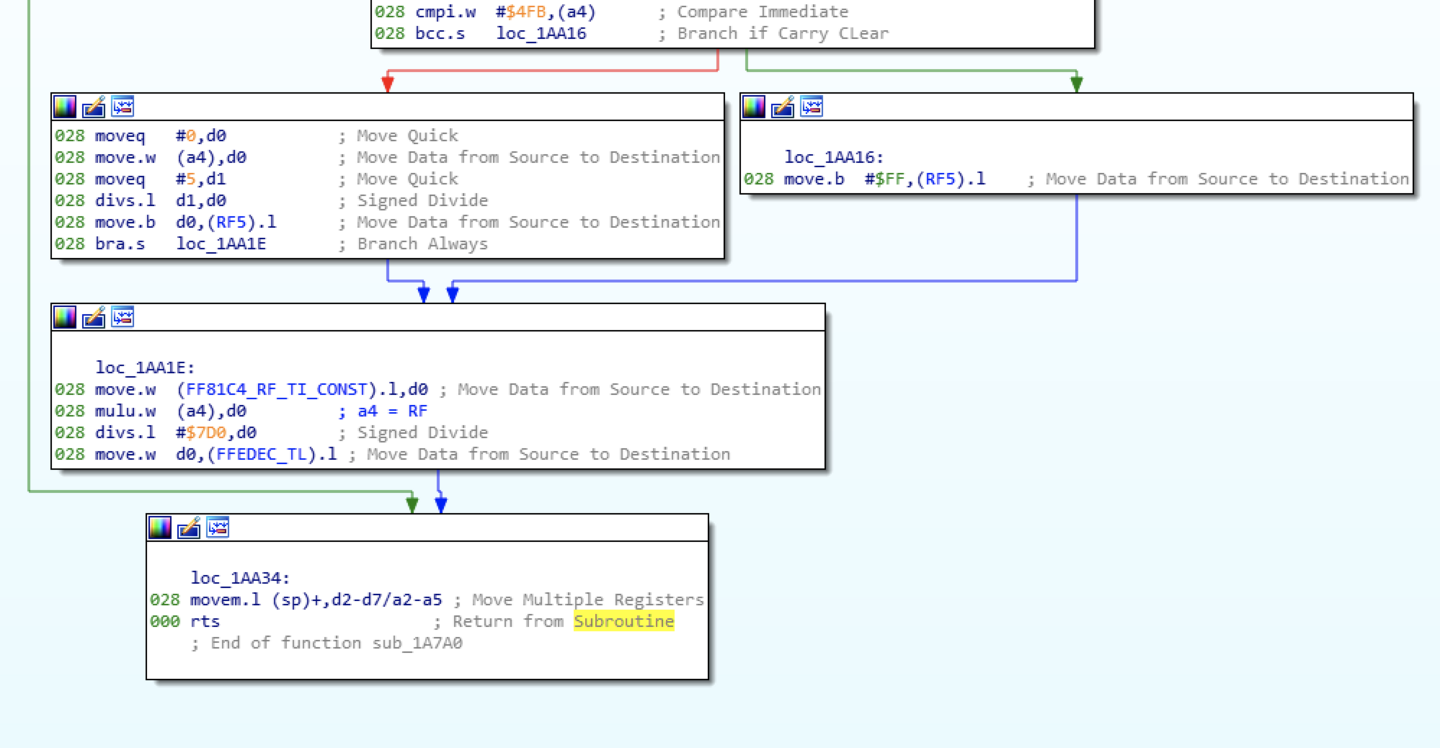This screenshot has height=748, width=1440.
Task: Click group-nodes icon of loc_1AA34 block
Action: (218, 527)
